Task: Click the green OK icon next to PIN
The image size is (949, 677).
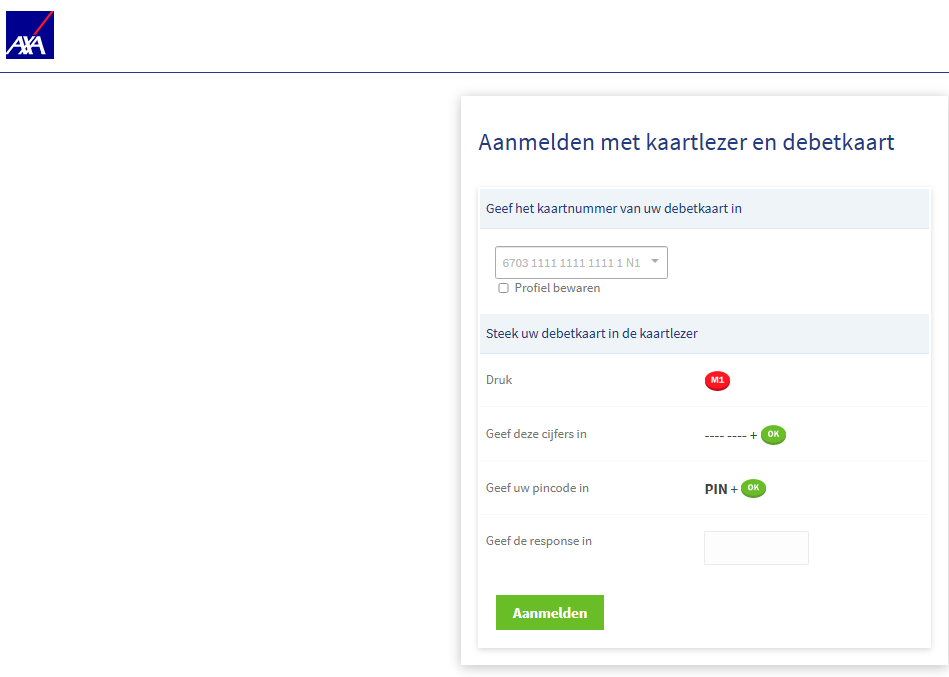Action: [x=753, y=489]
